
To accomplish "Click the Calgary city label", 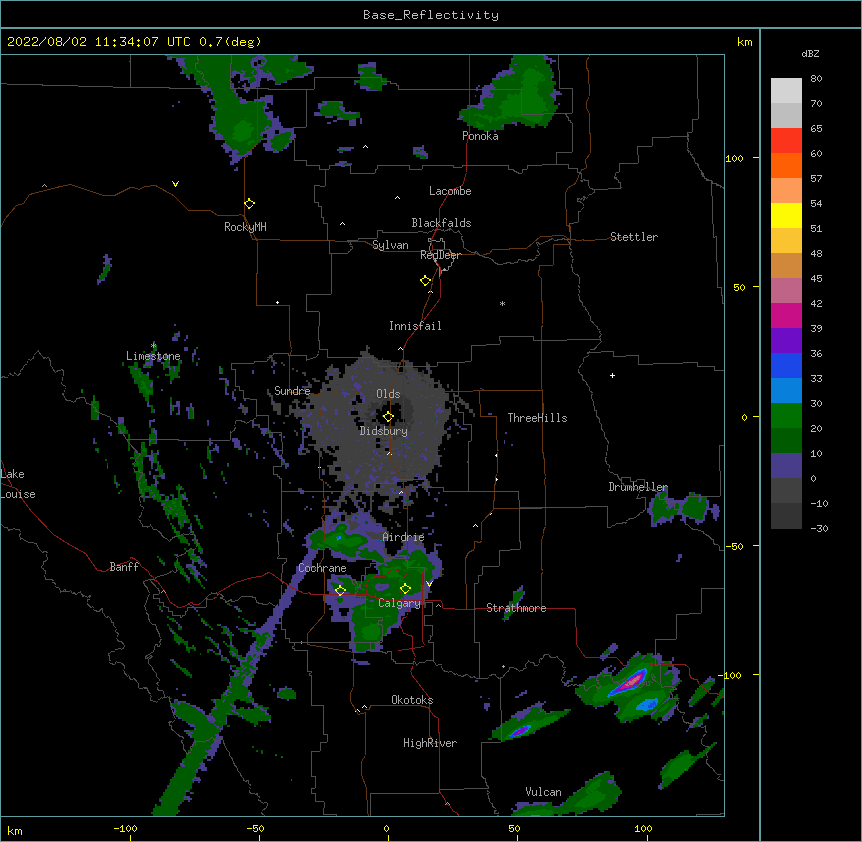I will point(399,603).
